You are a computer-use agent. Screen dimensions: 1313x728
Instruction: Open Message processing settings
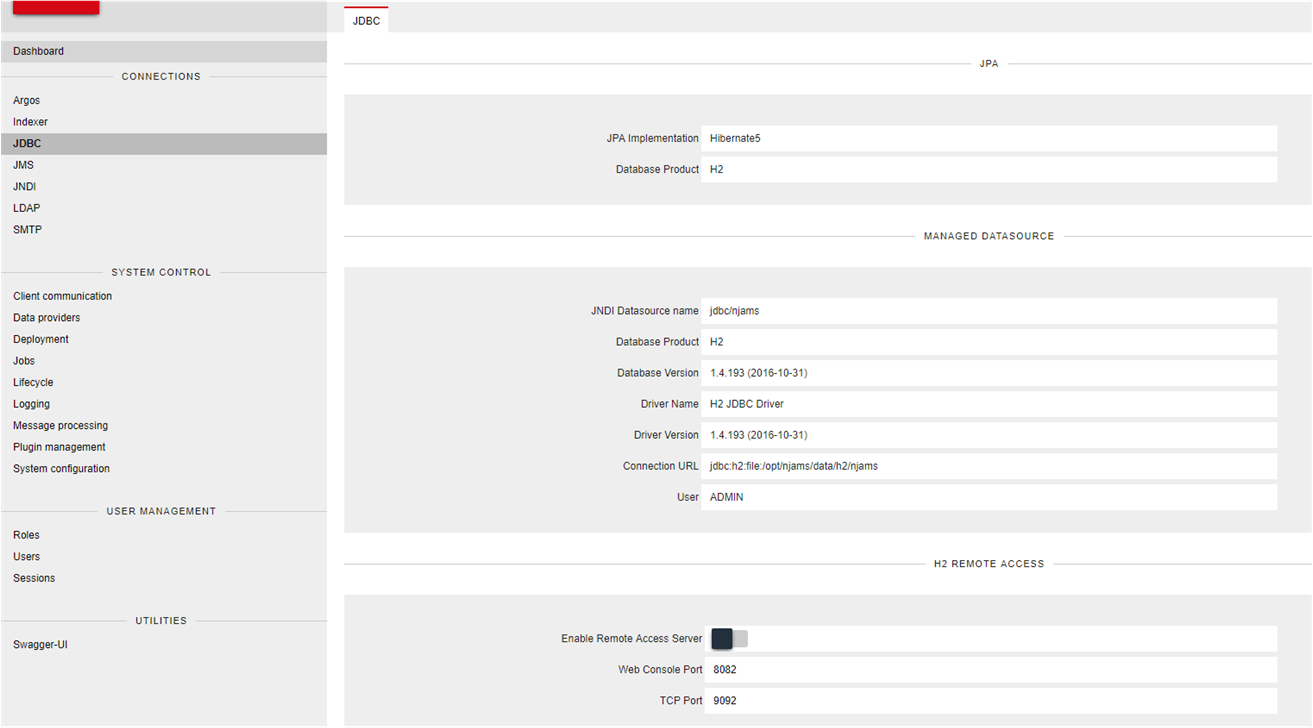[60, 426]
